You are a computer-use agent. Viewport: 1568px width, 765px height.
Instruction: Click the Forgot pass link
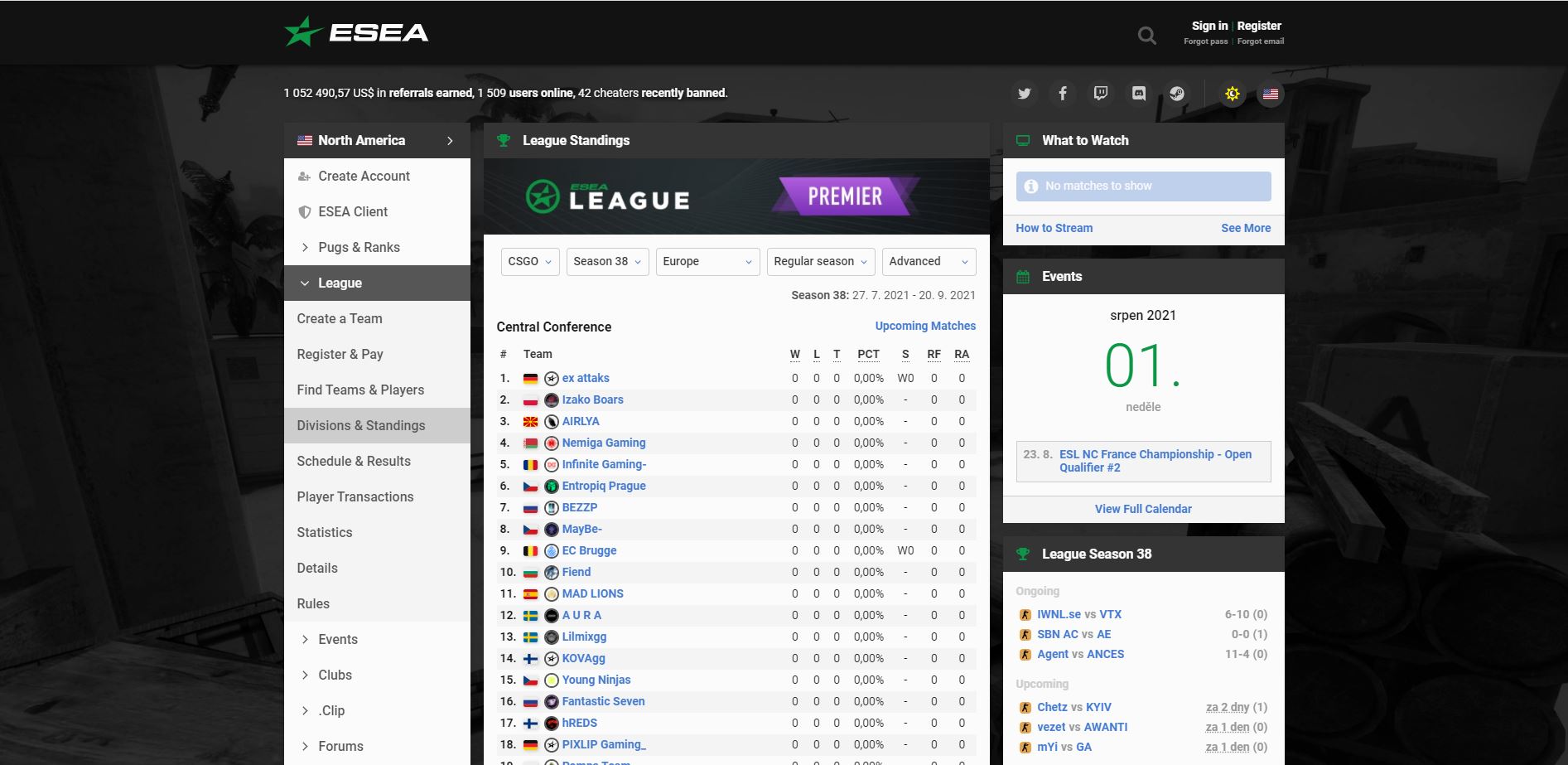click(x=1205, y=41)
